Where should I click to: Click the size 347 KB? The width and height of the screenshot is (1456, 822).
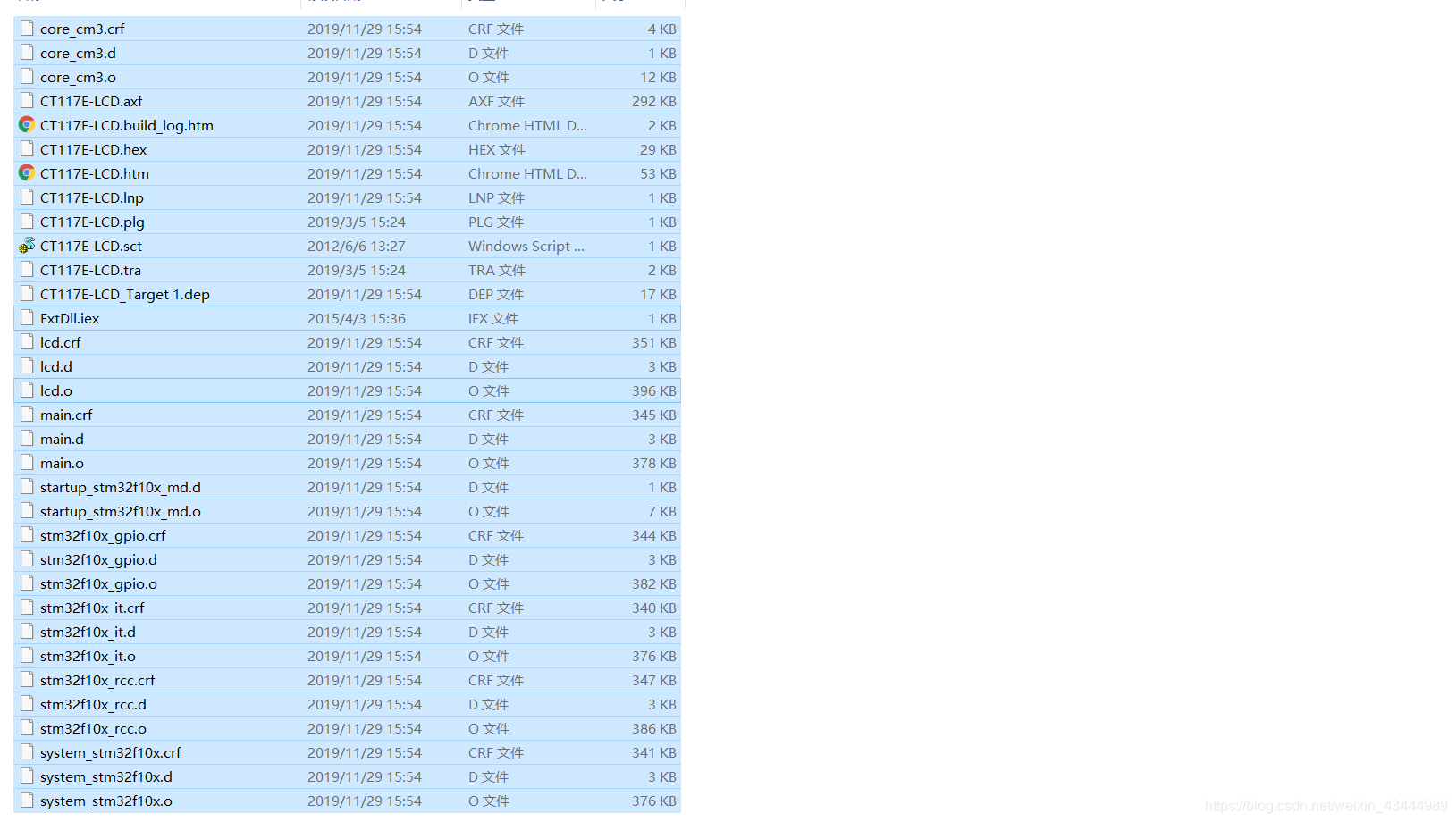pyautogui.click(x=654, y=680)
